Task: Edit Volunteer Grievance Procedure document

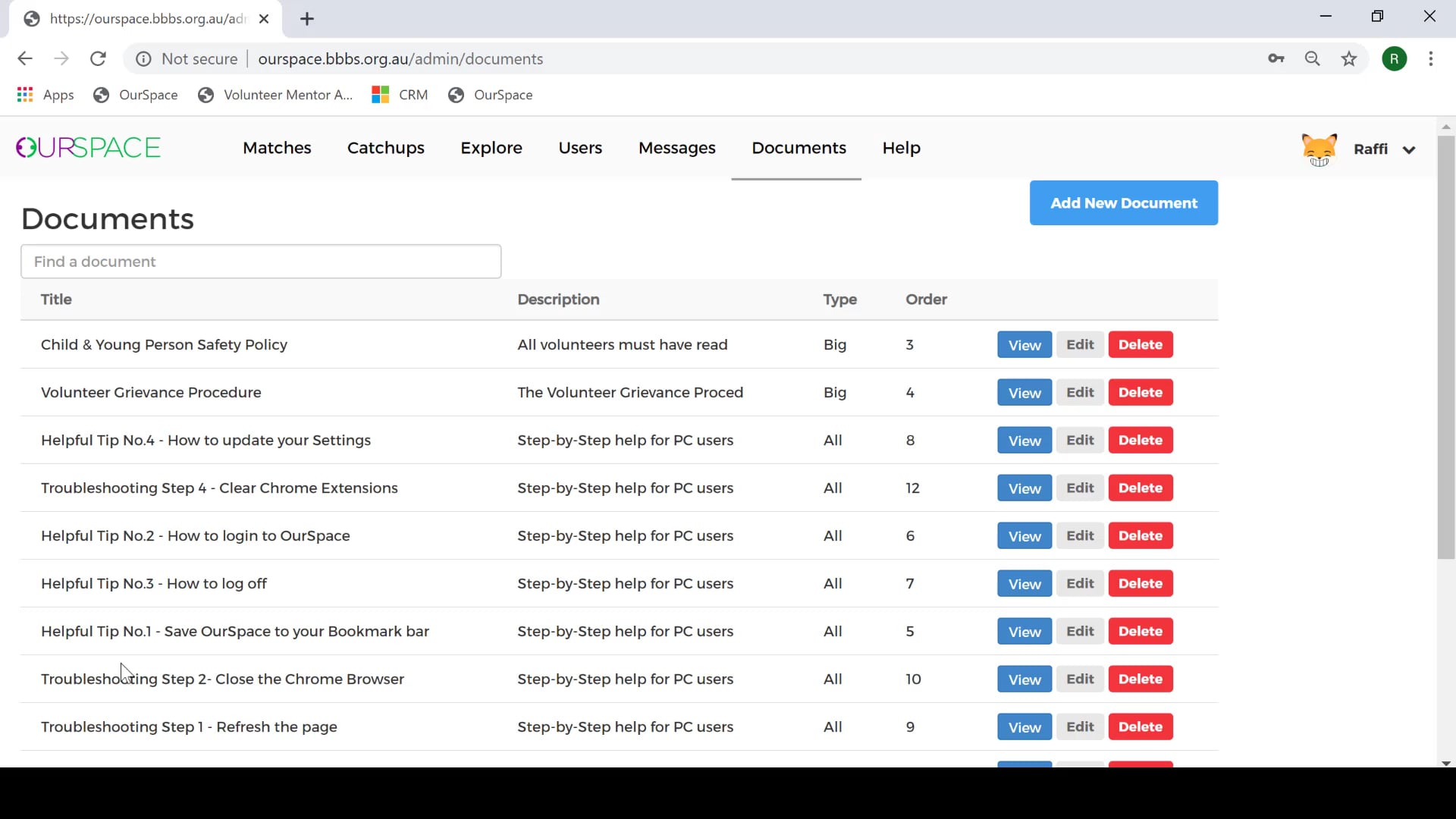Action: click(1080, 393)
